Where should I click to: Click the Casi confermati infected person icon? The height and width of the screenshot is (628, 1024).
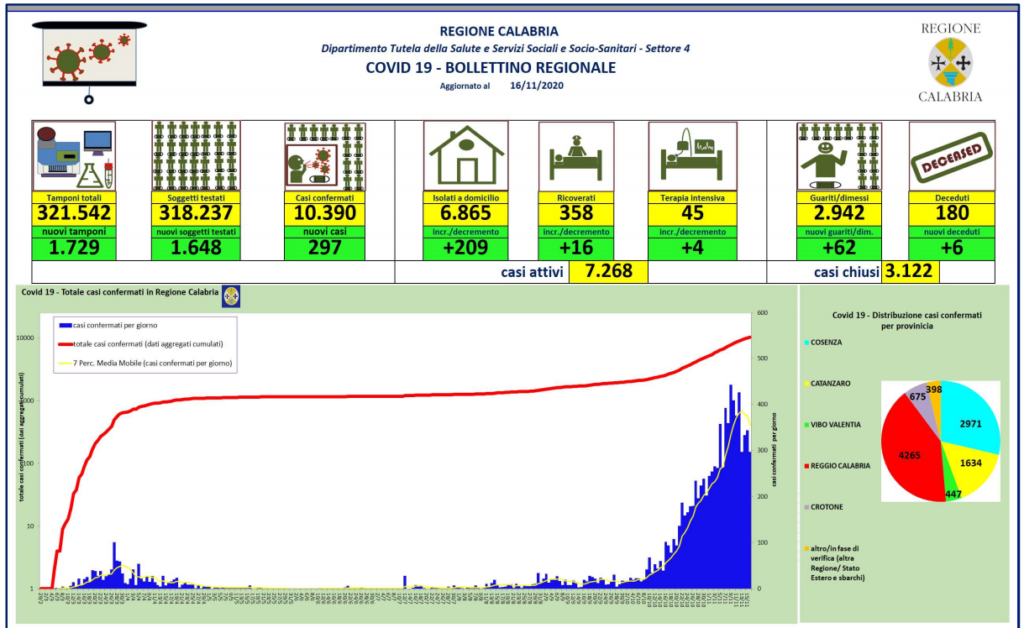point(323,156)
